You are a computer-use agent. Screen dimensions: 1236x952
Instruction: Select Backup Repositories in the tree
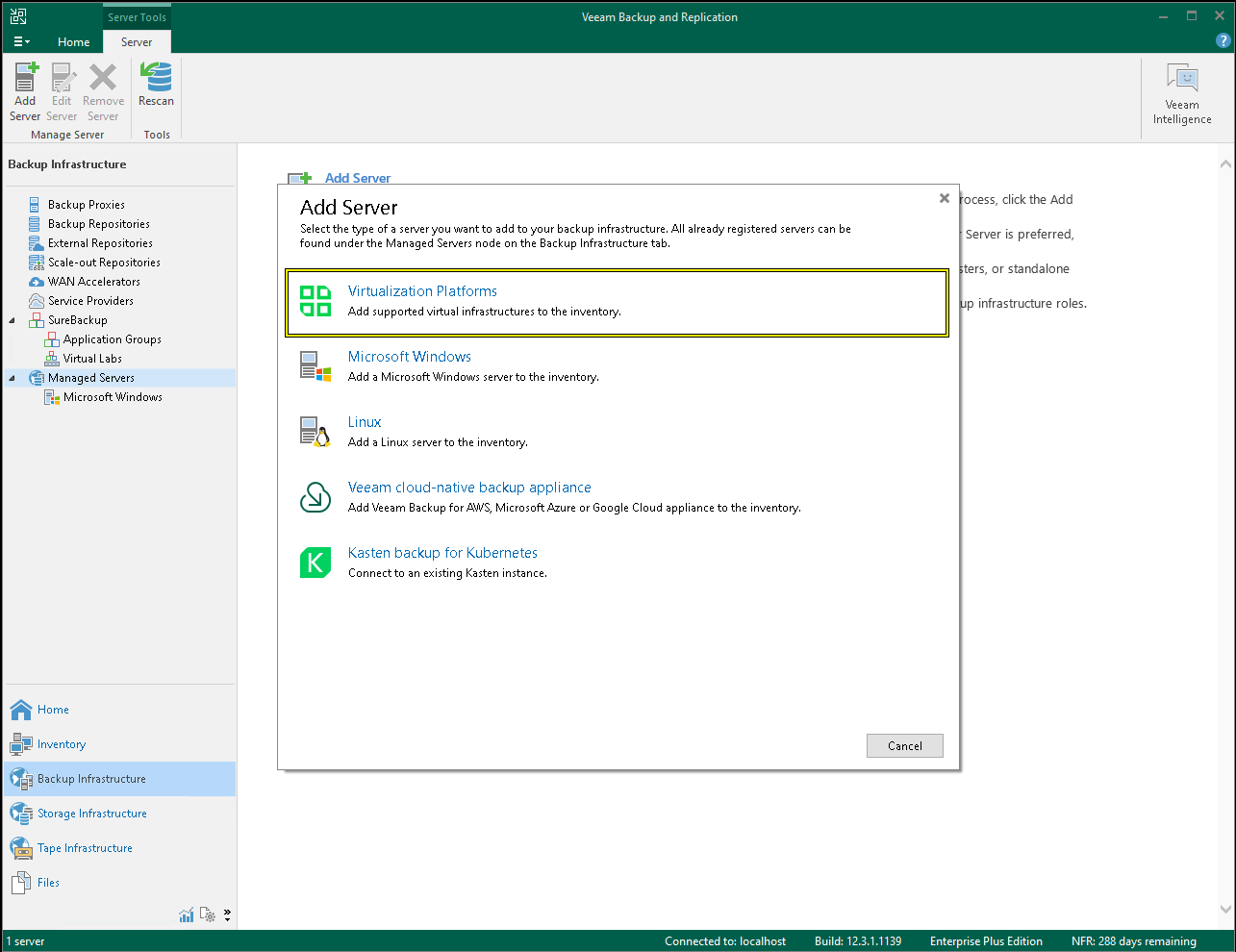98,224
